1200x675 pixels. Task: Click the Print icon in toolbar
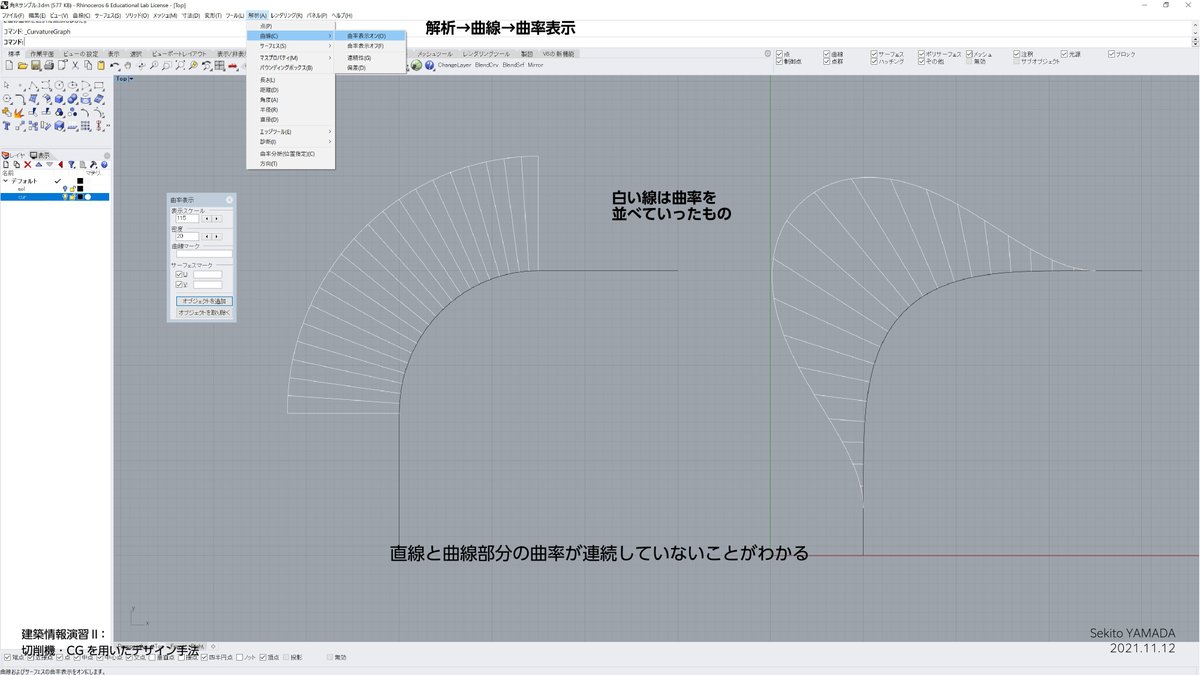click(x=47, y=65)
